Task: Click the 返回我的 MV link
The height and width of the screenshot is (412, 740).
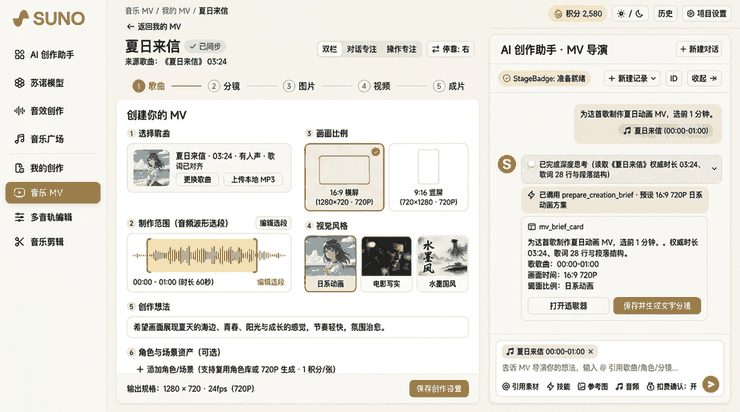Action: pos(154,26)
